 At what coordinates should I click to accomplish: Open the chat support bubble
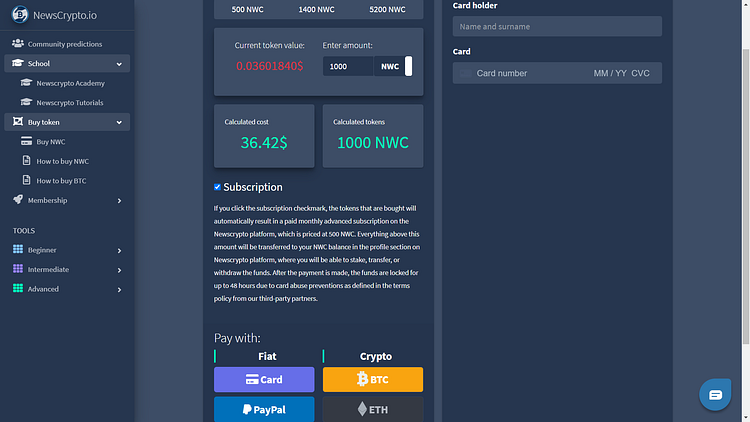pos(715,395)
